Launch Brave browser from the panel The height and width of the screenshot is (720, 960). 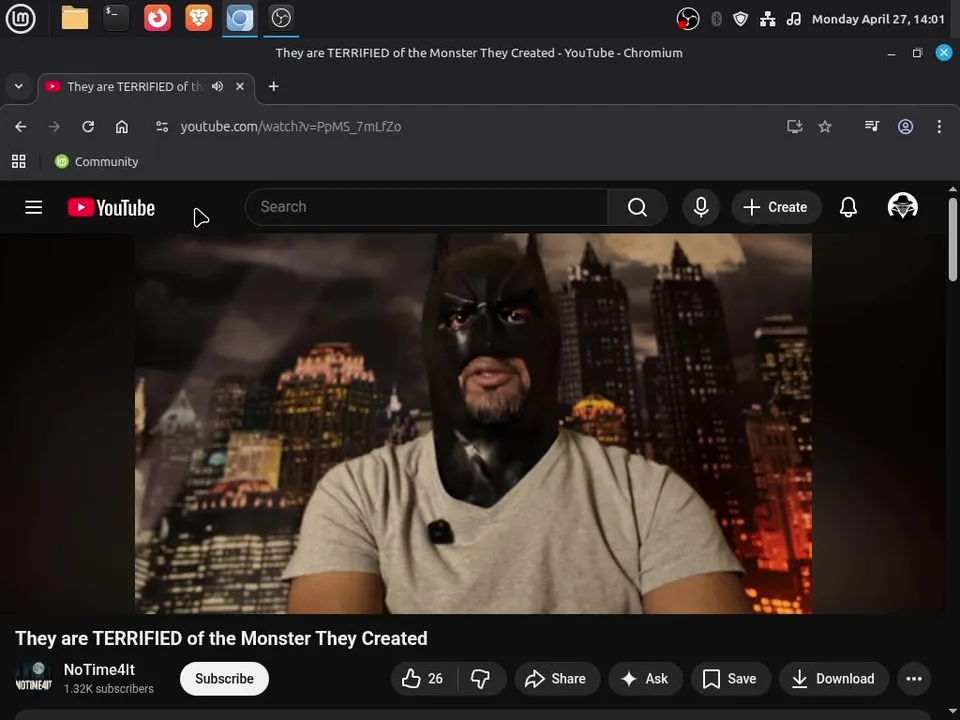pyautogui.click(x=198, y=18)
